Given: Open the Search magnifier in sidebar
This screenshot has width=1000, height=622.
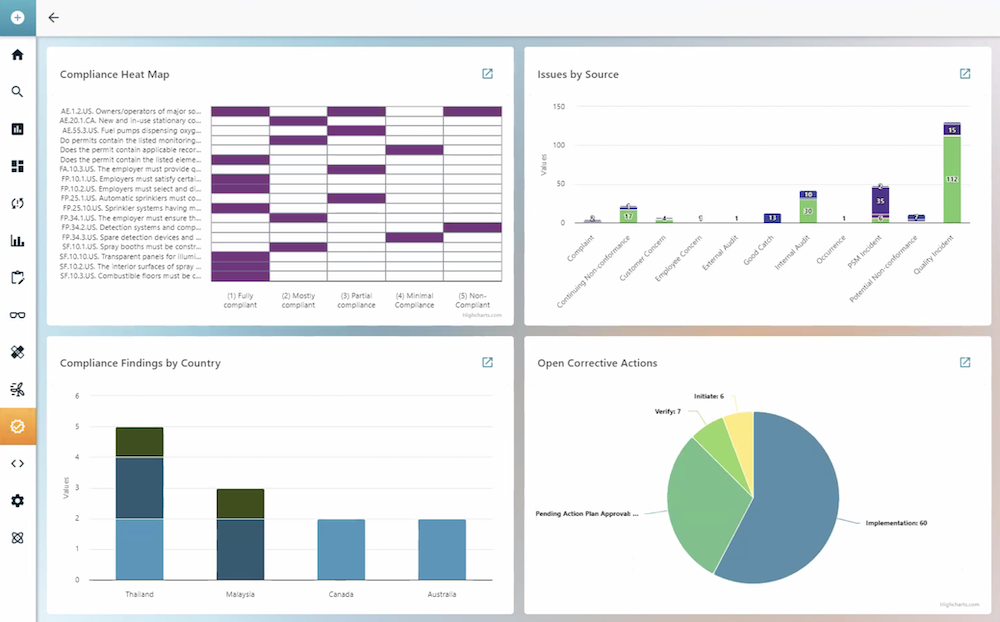Looking at the screenshot, I should (17, 92).
